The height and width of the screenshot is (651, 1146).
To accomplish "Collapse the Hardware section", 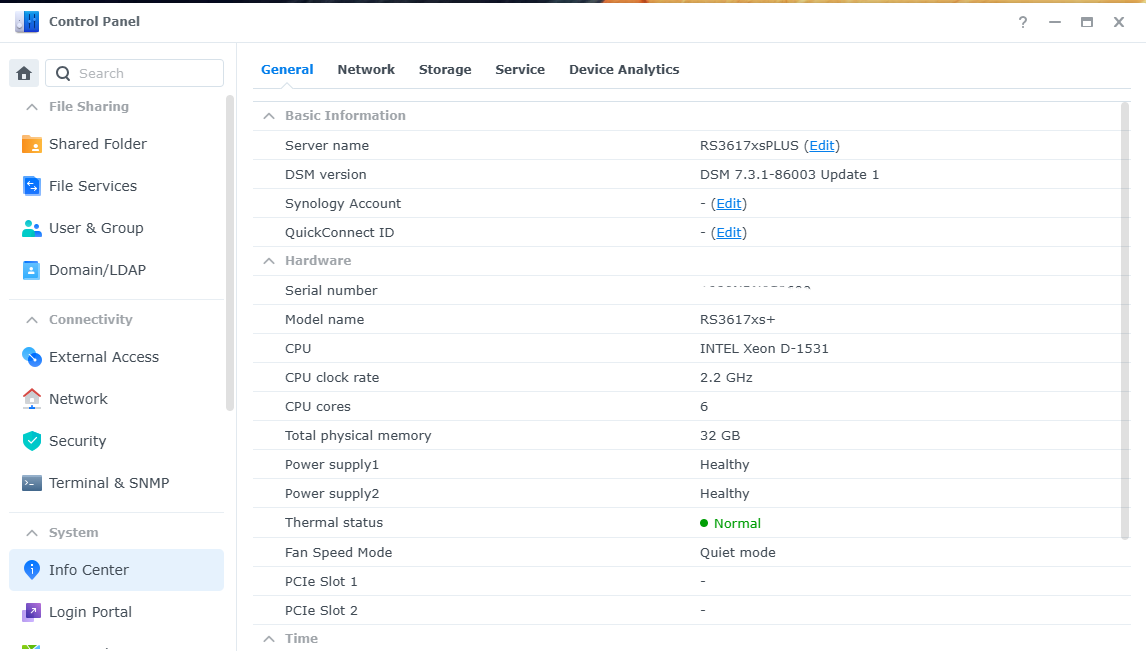I will tap(269, 261).
